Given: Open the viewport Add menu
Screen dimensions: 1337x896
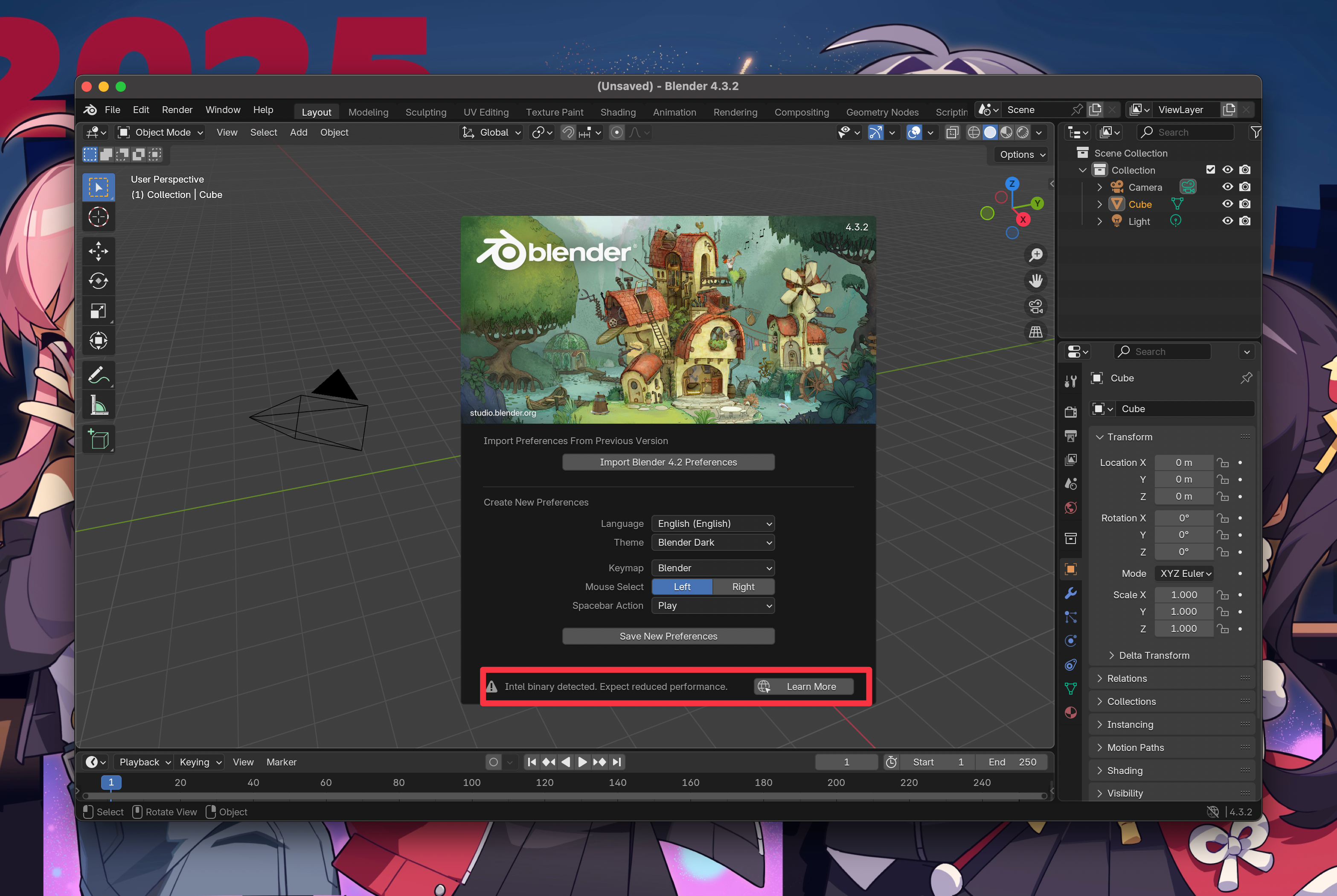Looking at the screenshot, I should tap(298, 133).
